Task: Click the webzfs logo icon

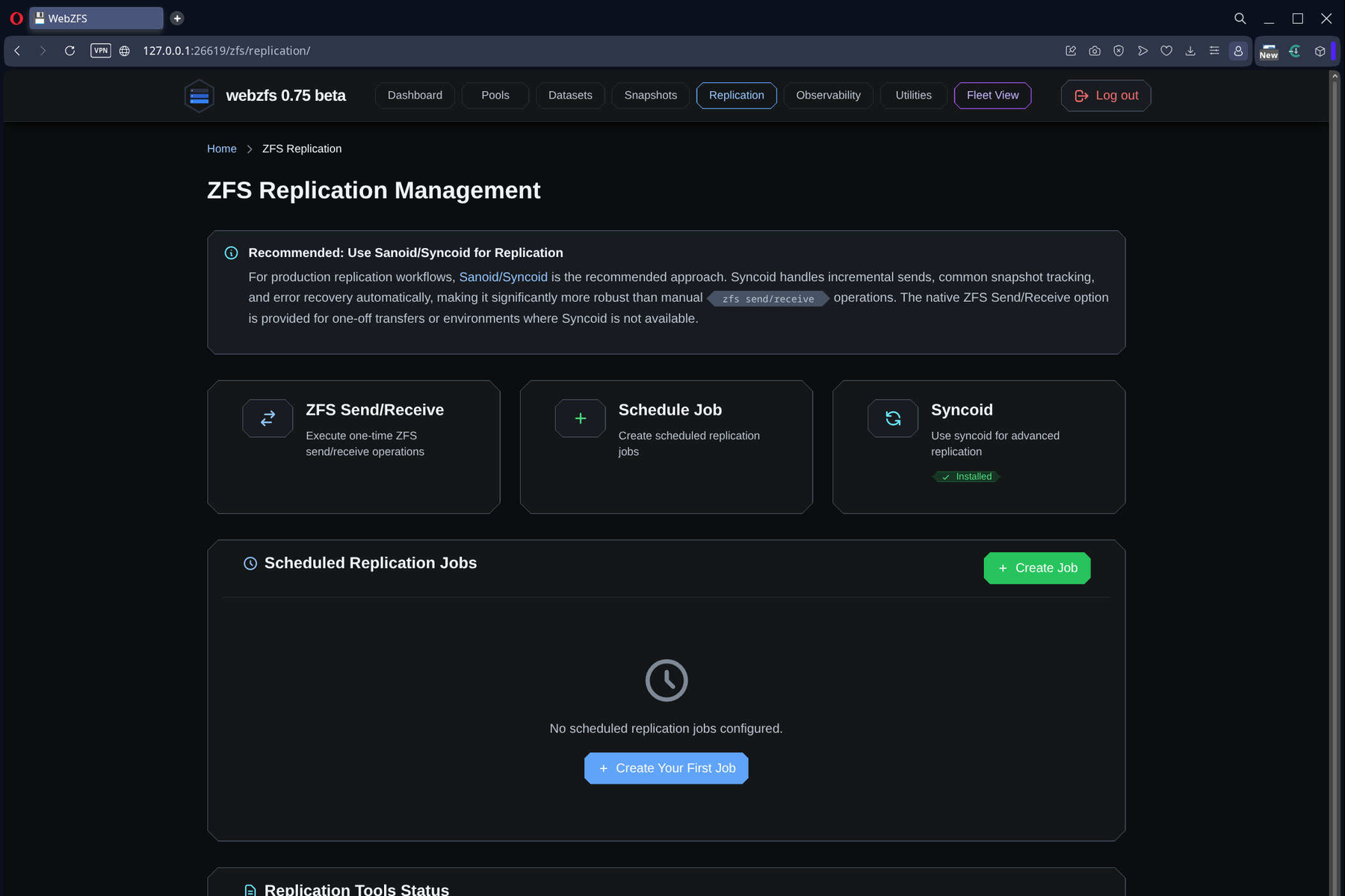Action: click(x=200, y=96)
